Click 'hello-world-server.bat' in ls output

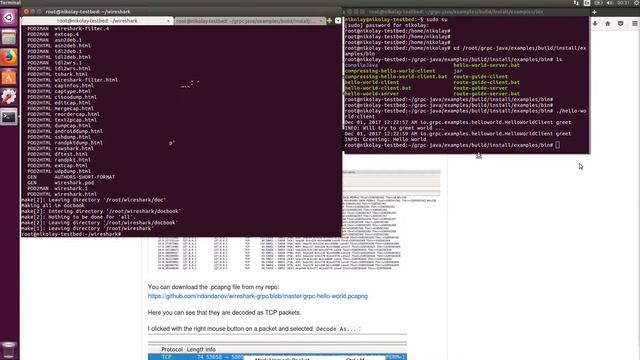pyautogui.click(x=487, y=65)
